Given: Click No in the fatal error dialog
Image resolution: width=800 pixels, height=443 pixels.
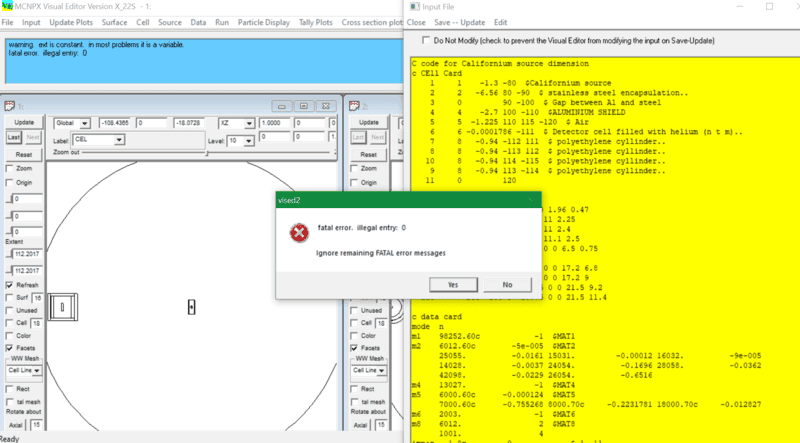Looking at the screenshot, I should pyautogui.click(x=507, y=285).
